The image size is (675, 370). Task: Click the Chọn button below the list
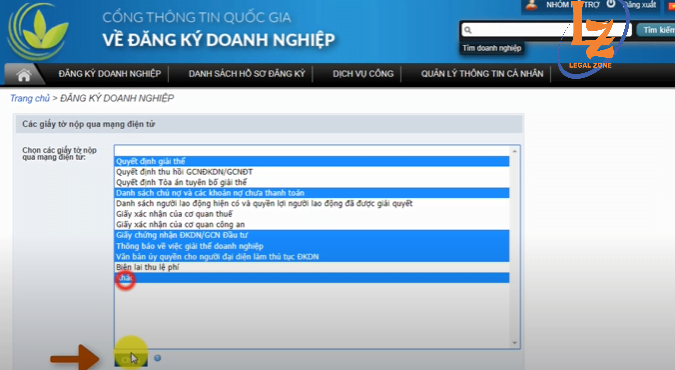click(x=131, y=359)
